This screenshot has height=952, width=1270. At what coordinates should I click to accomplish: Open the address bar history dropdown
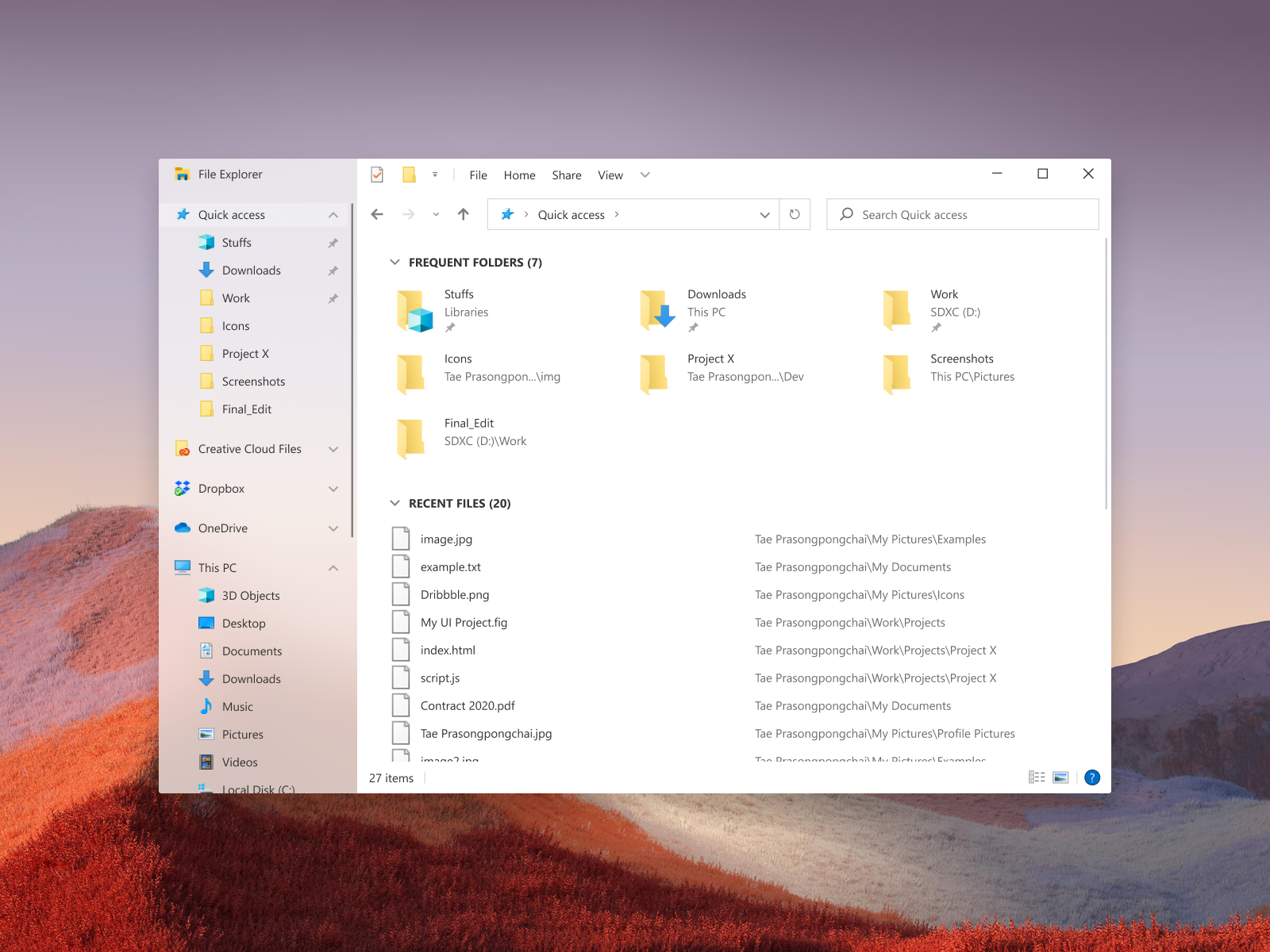764,215
